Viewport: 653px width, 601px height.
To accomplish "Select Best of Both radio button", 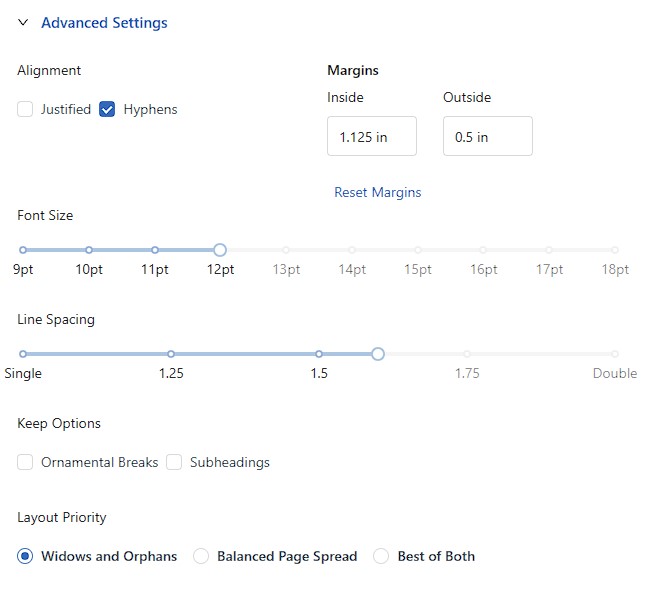I will 381,556.
